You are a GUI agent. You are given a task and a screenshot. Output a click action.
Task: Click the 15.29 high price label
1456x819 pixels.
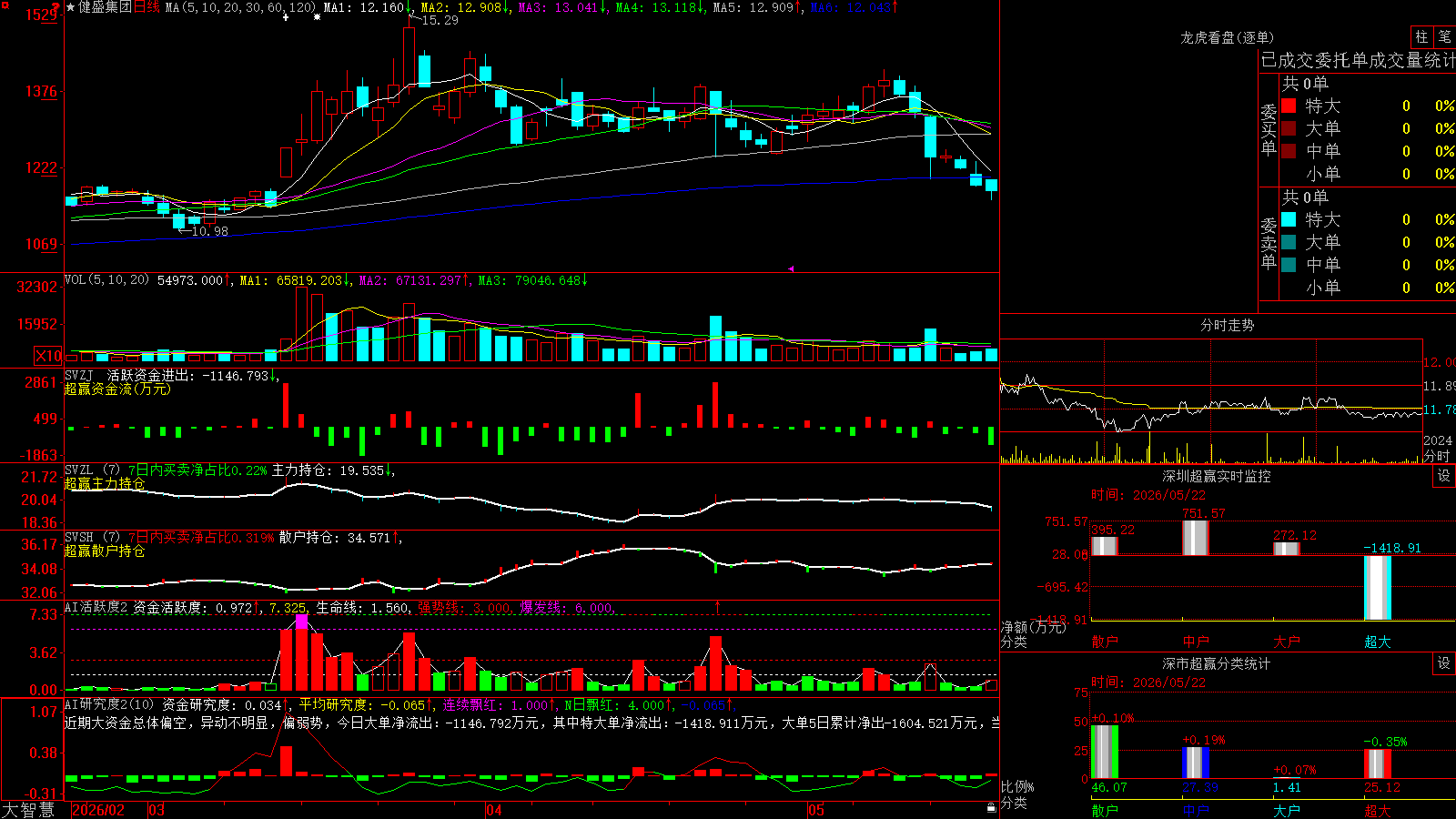tap(440, 20)
